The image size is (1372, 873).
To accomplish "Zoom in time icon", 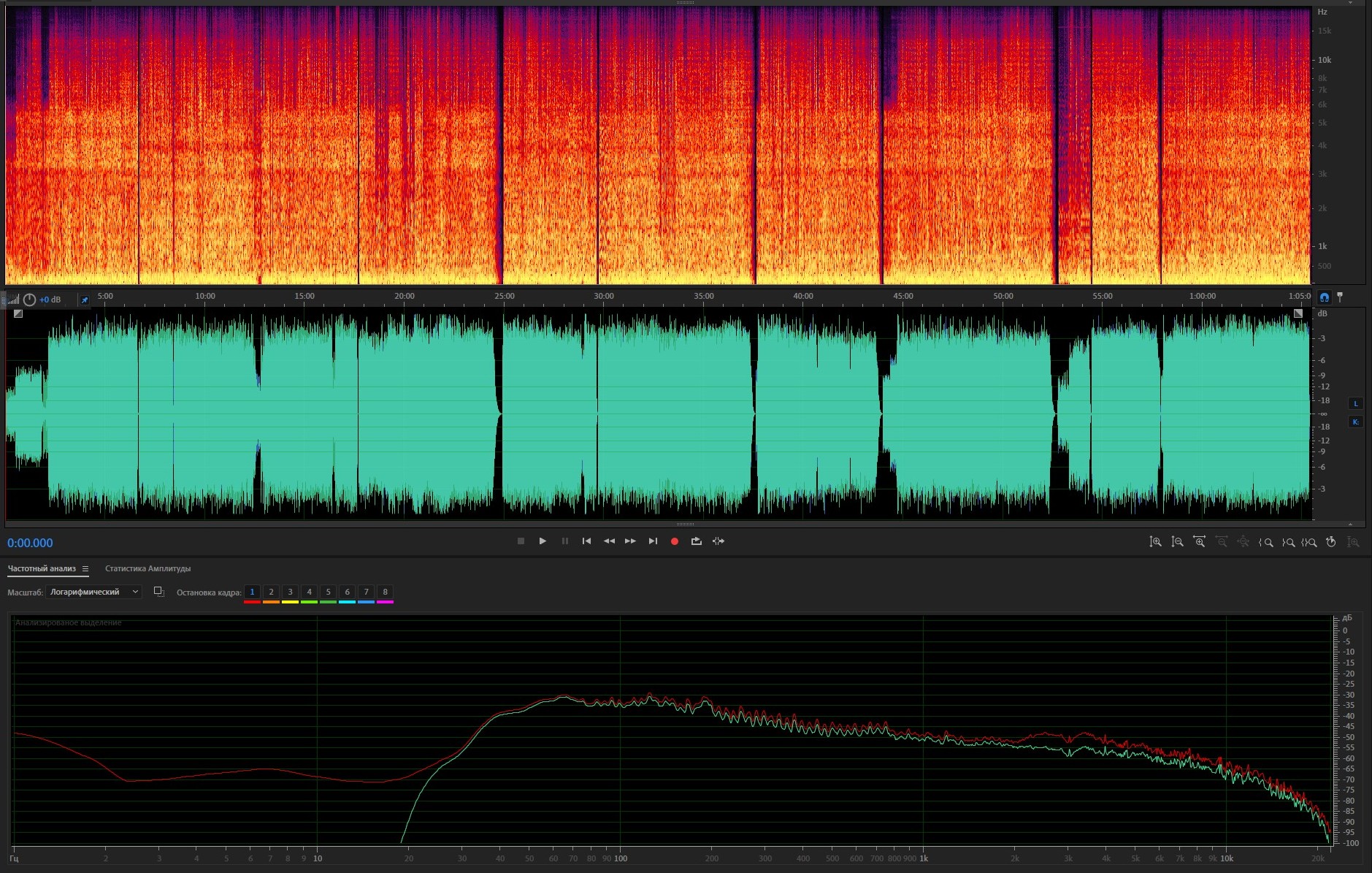I will click(1199, 542).
